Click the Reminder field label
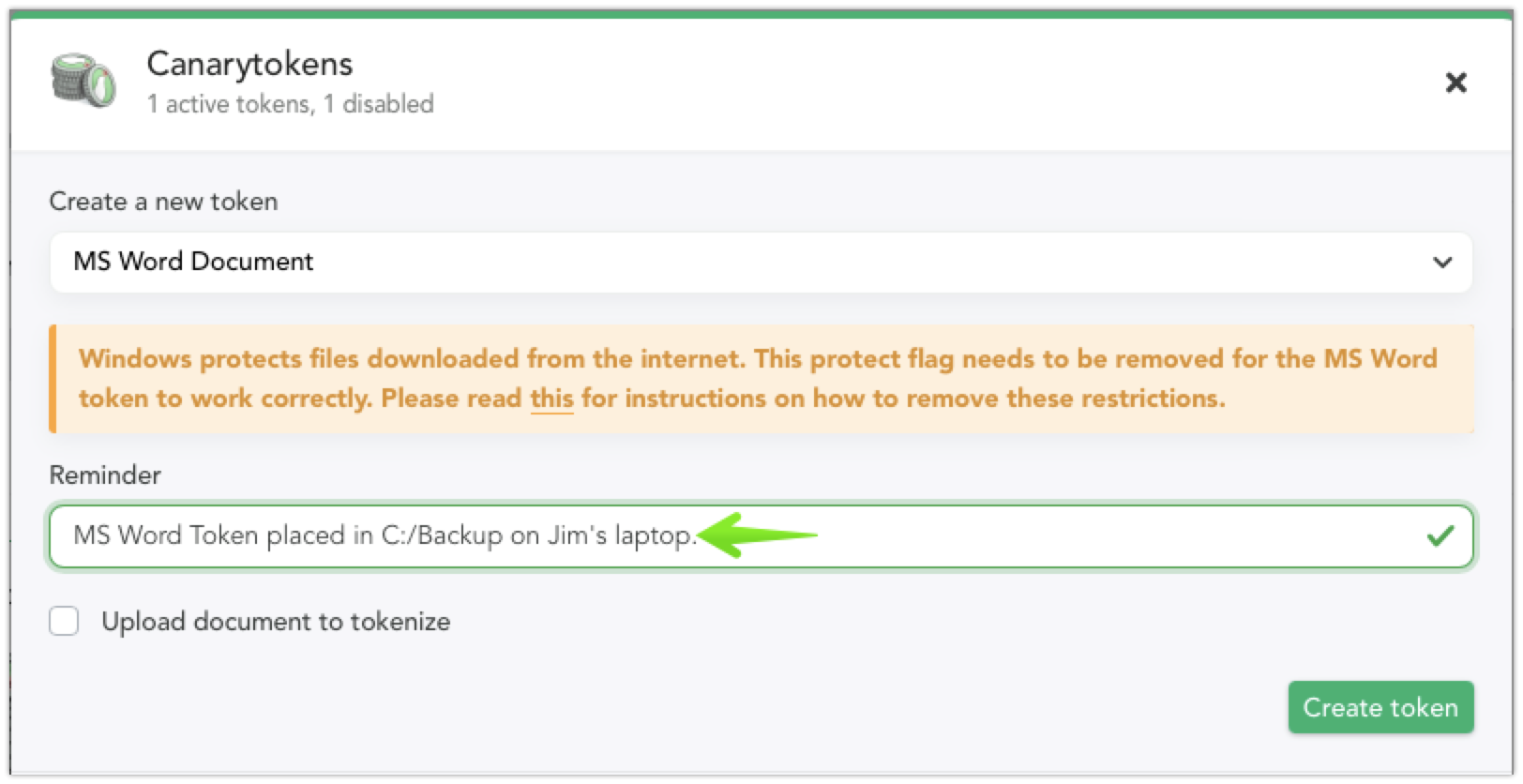 [105, 475]
